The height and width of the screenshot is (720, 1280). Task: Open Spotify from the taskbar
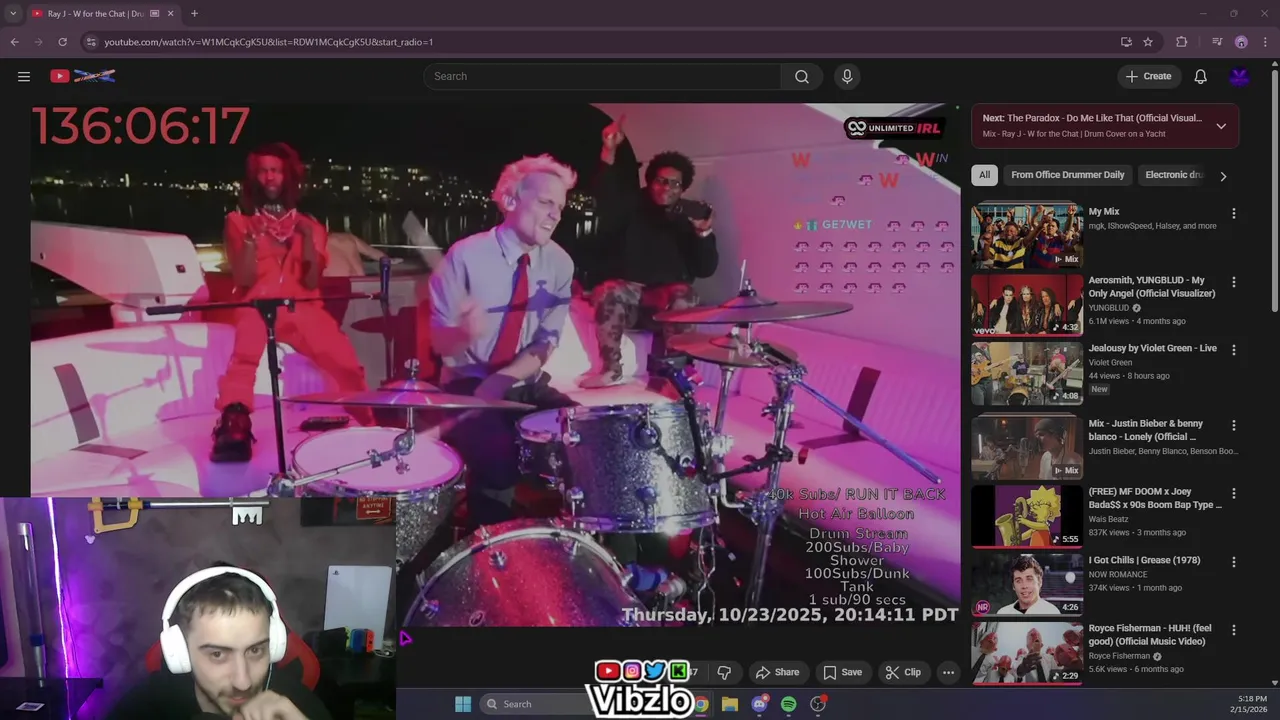788,704
